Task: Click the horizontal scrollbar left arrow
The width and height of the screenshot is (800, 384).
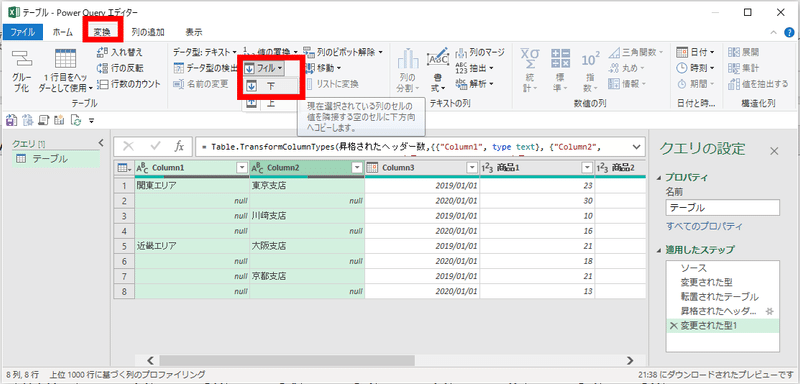Action: pos(150,360)
